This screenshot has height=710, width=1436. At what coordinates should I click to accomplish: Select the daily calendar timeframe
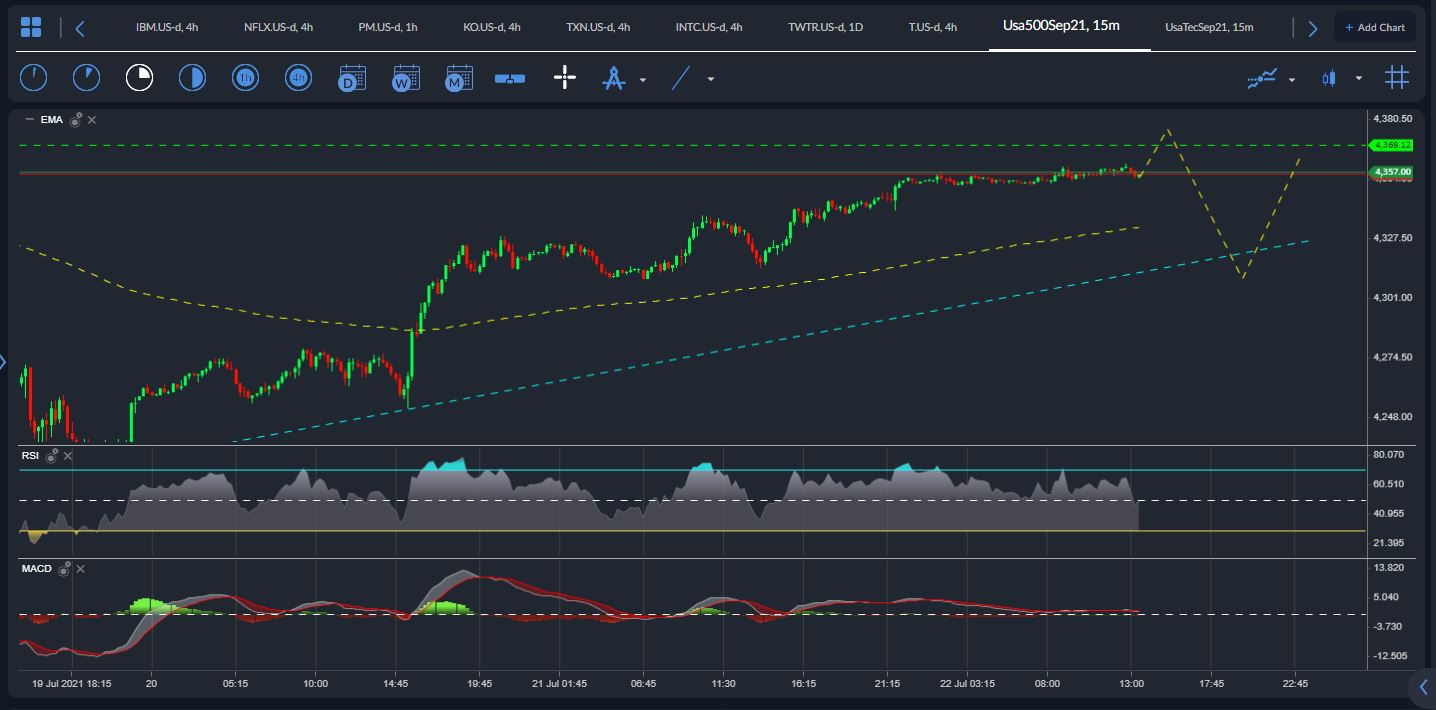point(351,78)
